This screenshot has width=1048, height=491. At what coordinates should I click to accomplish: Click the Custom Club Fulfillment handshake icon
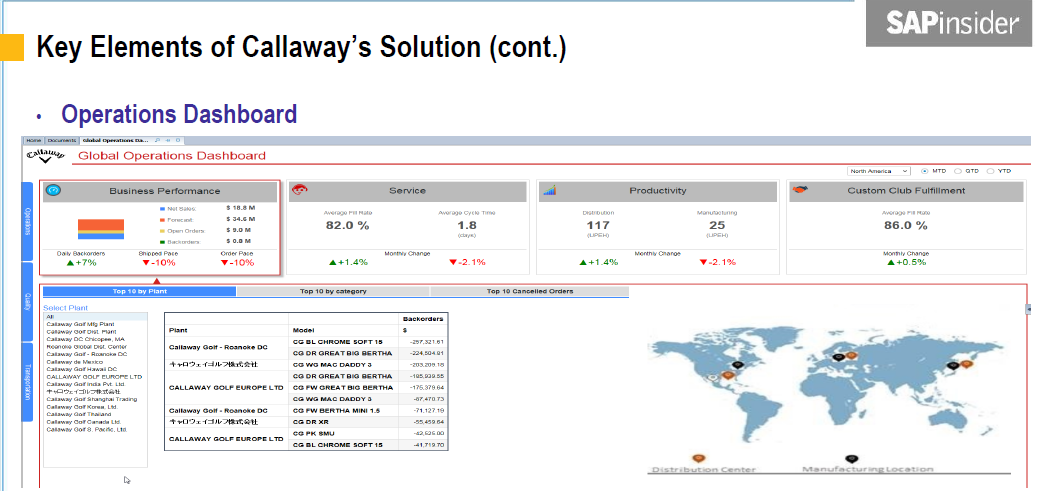(799, 190)
